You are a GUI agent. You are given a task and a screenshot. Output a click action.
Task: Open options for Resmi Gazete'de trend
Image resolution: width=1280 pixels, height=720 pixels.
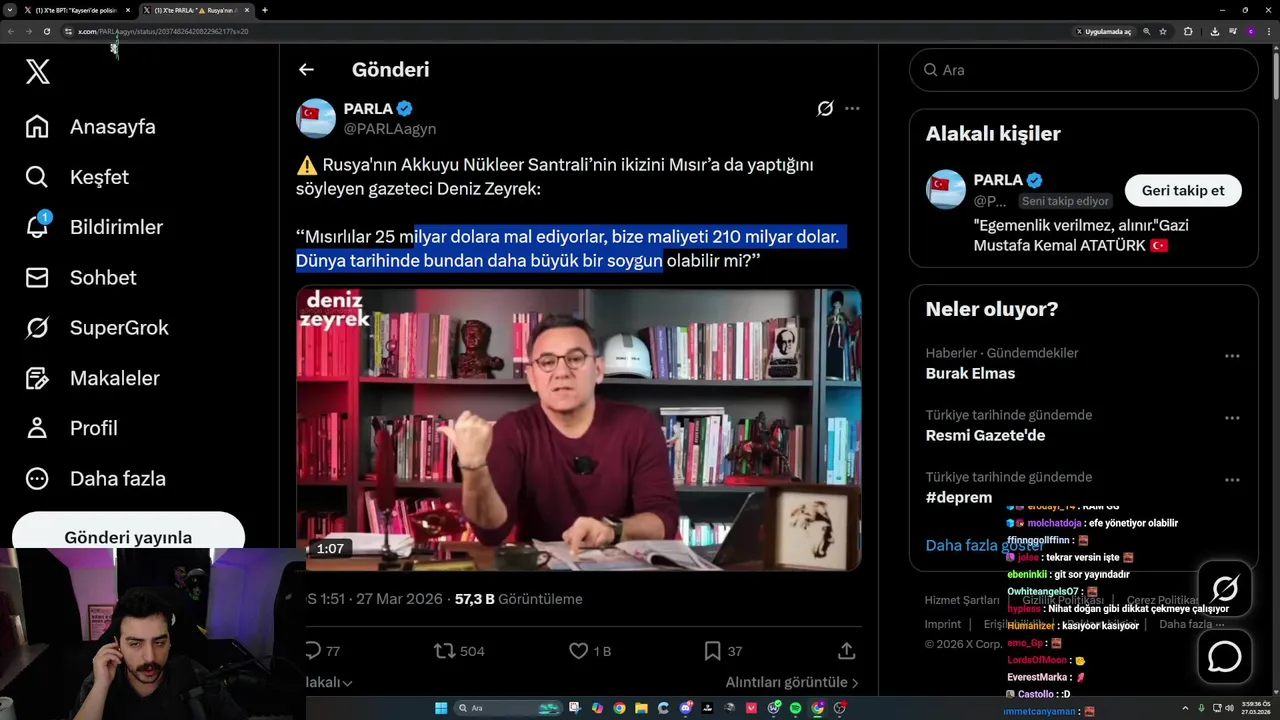click(x=1232, y=418)
